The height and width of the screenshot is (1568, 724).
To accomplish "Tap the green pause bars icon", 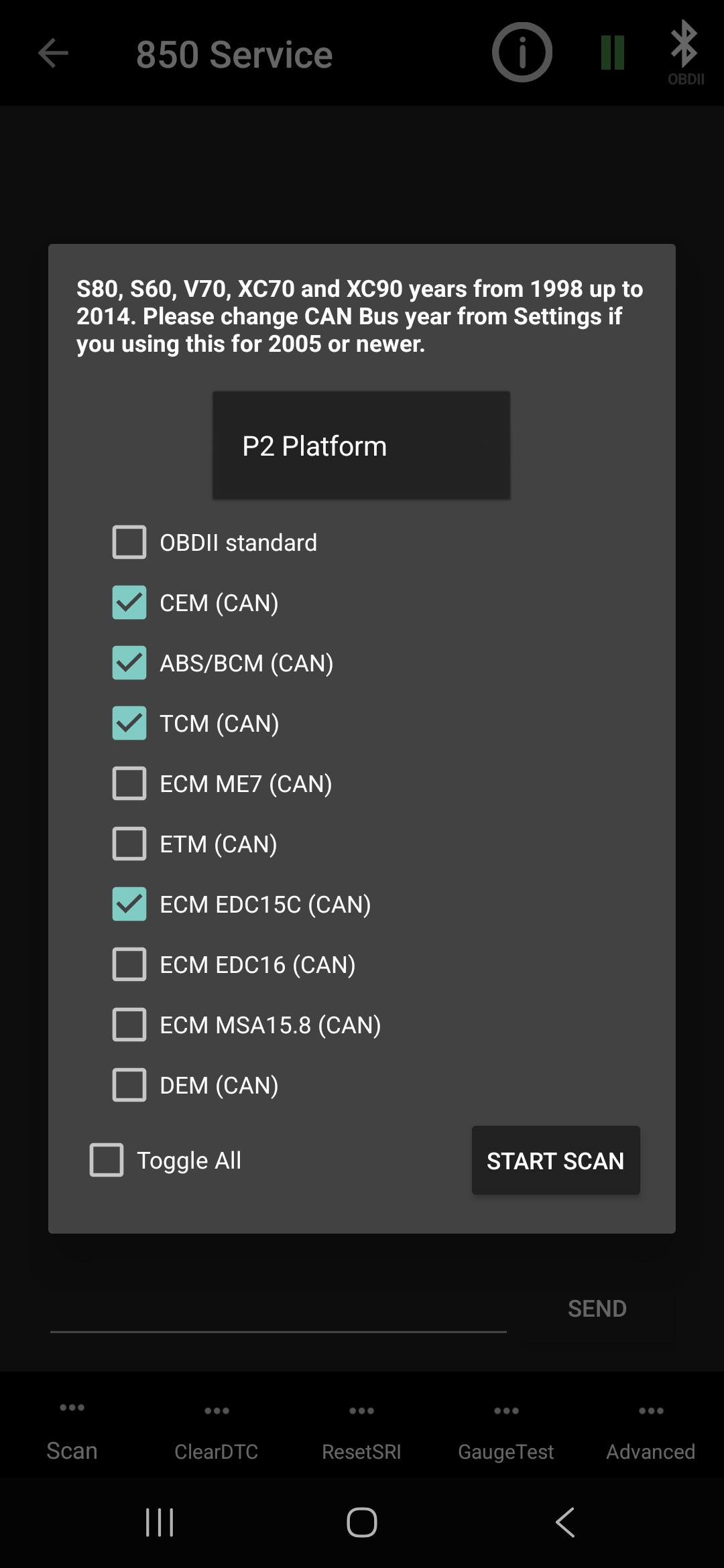I will coord(612,53).
